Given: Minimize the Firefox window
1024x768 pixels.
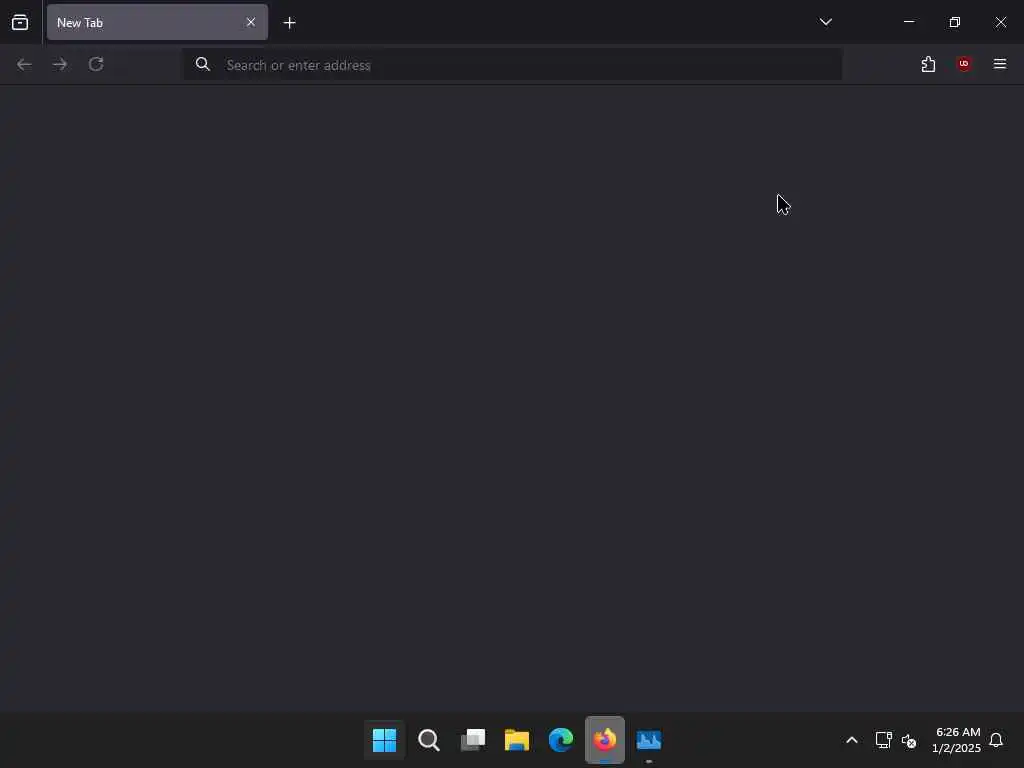Looking at the screenshot, I should [909, 22].
